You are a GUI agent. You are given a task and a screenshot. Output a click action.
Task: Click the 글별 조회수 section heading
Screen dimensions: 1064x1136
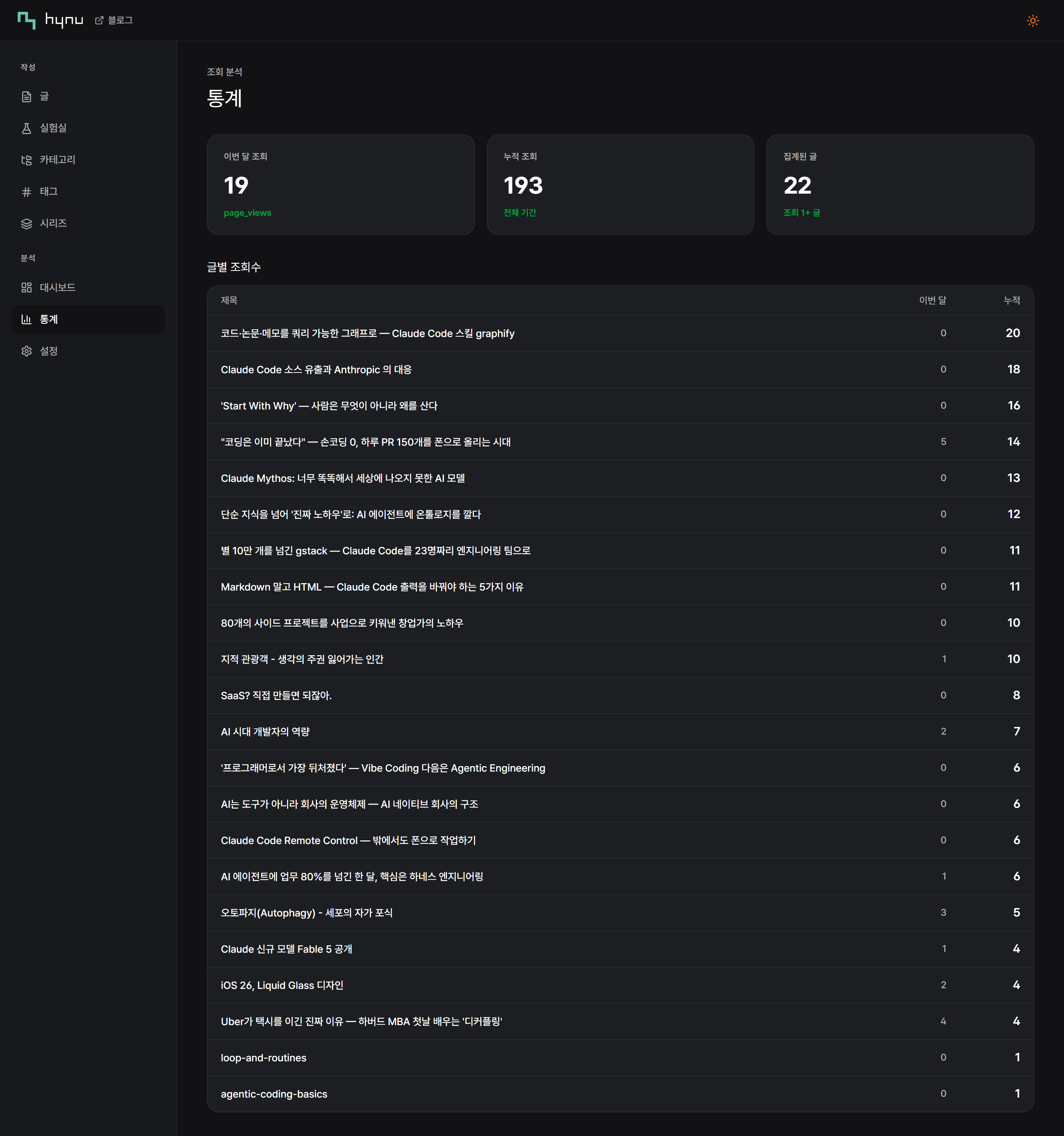(233, 267)
